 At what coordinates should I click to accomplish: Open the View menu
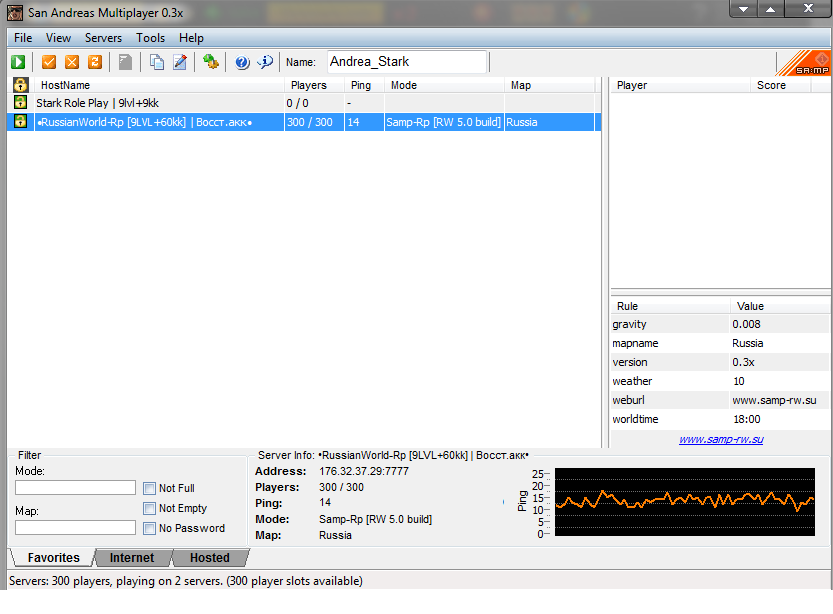point(58,38)
